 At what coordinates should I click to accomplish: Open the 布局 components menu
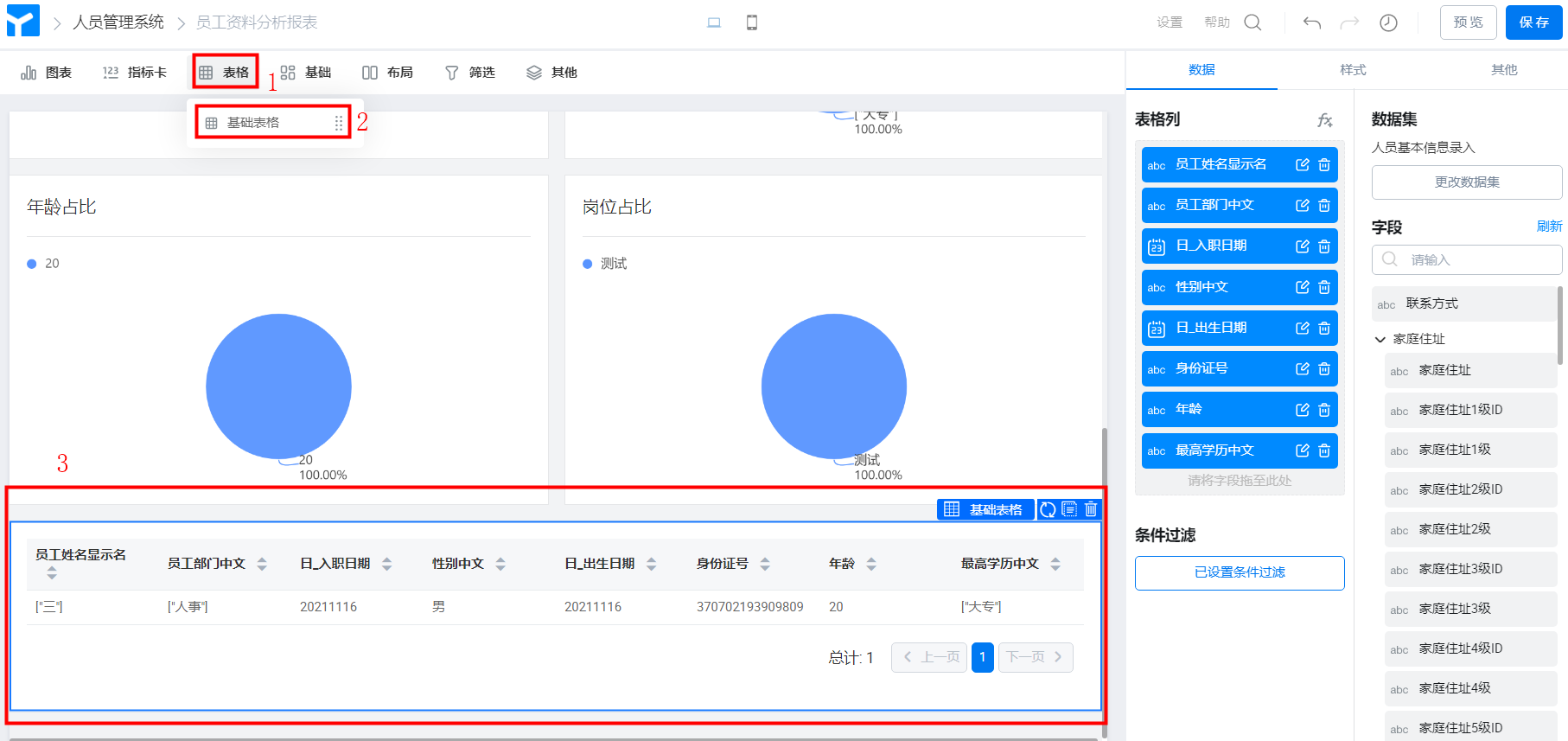pos(387,73)
